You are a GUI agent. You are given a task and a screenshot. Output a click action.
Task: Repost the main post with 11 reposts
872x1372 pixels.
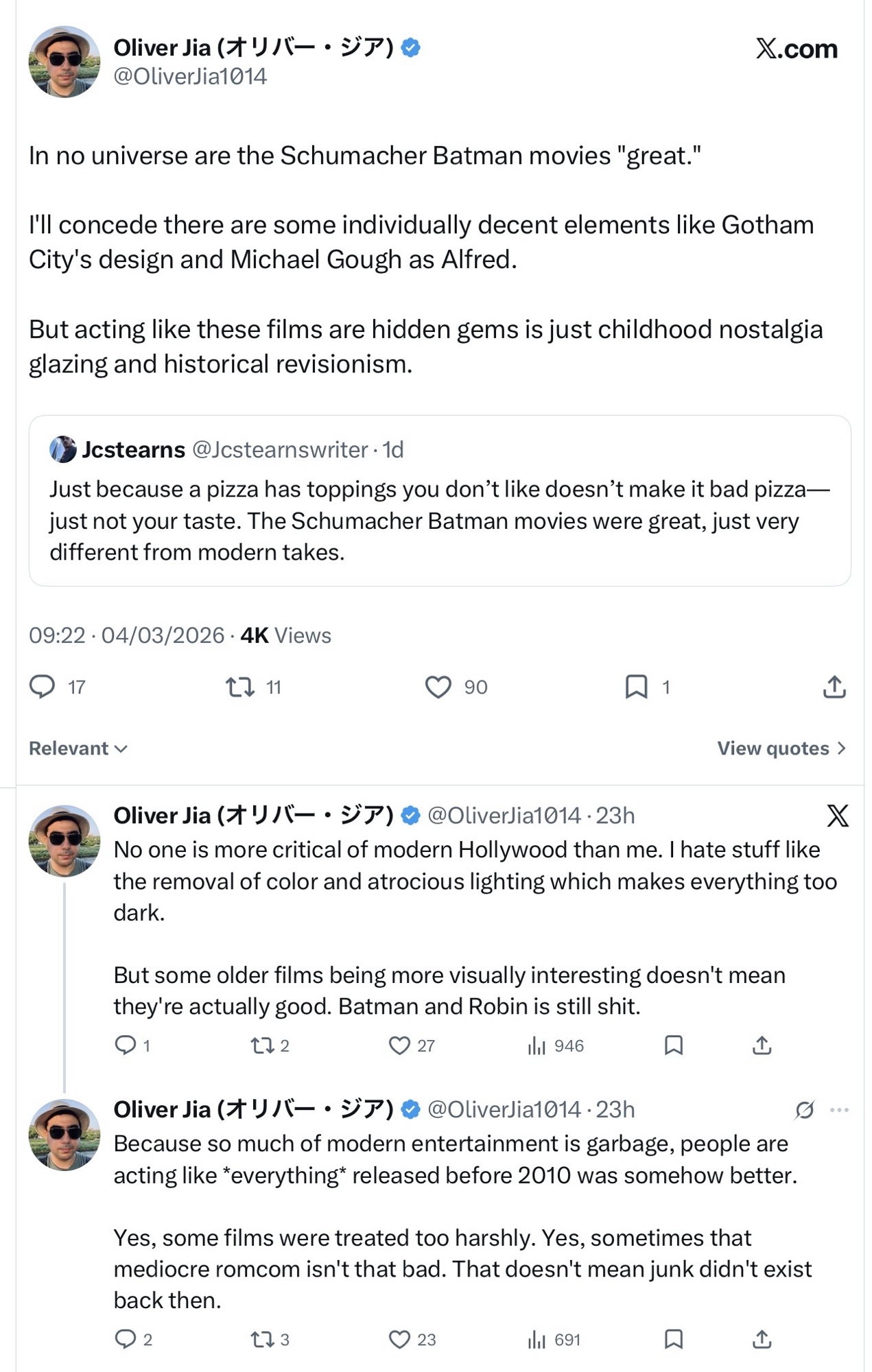pos(240,687)
